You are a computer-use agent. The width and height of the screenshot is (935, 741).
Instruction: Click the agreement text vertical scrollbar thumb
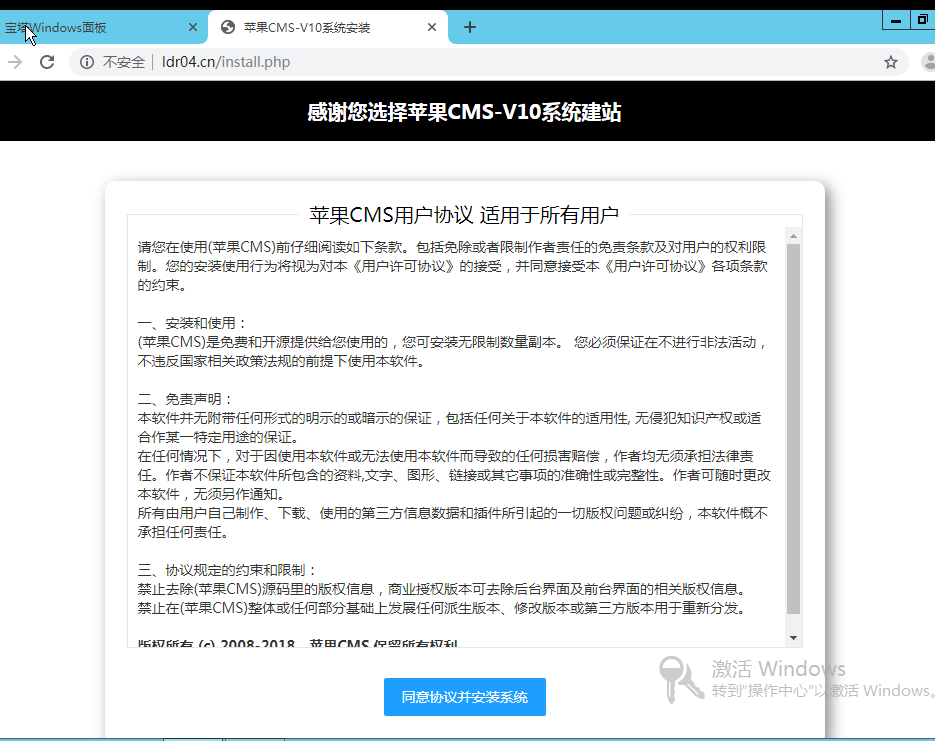coord(793,429)
